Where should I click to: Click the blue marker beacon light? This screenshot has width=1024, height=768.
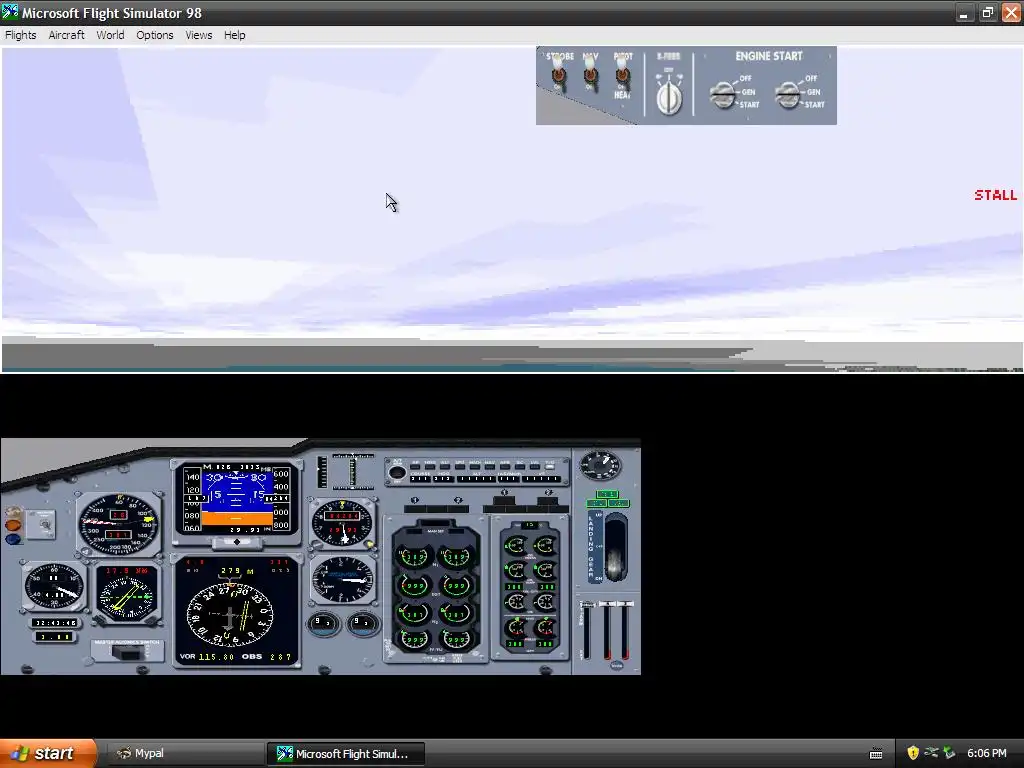pos(13,539)
